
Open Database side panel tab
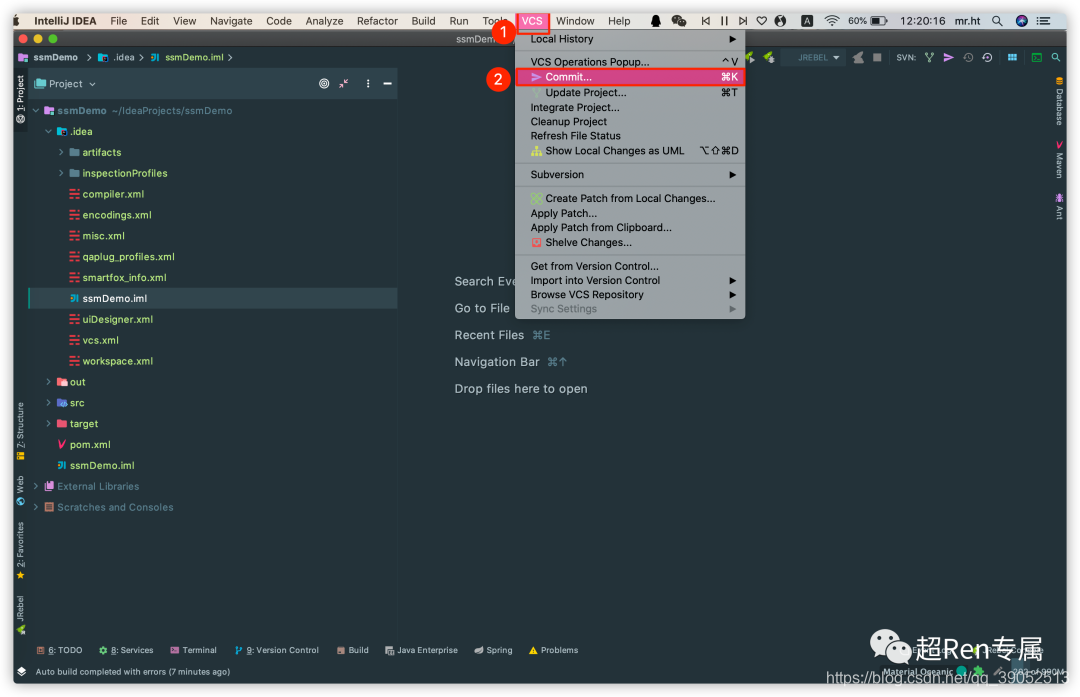coord(1059,101)
